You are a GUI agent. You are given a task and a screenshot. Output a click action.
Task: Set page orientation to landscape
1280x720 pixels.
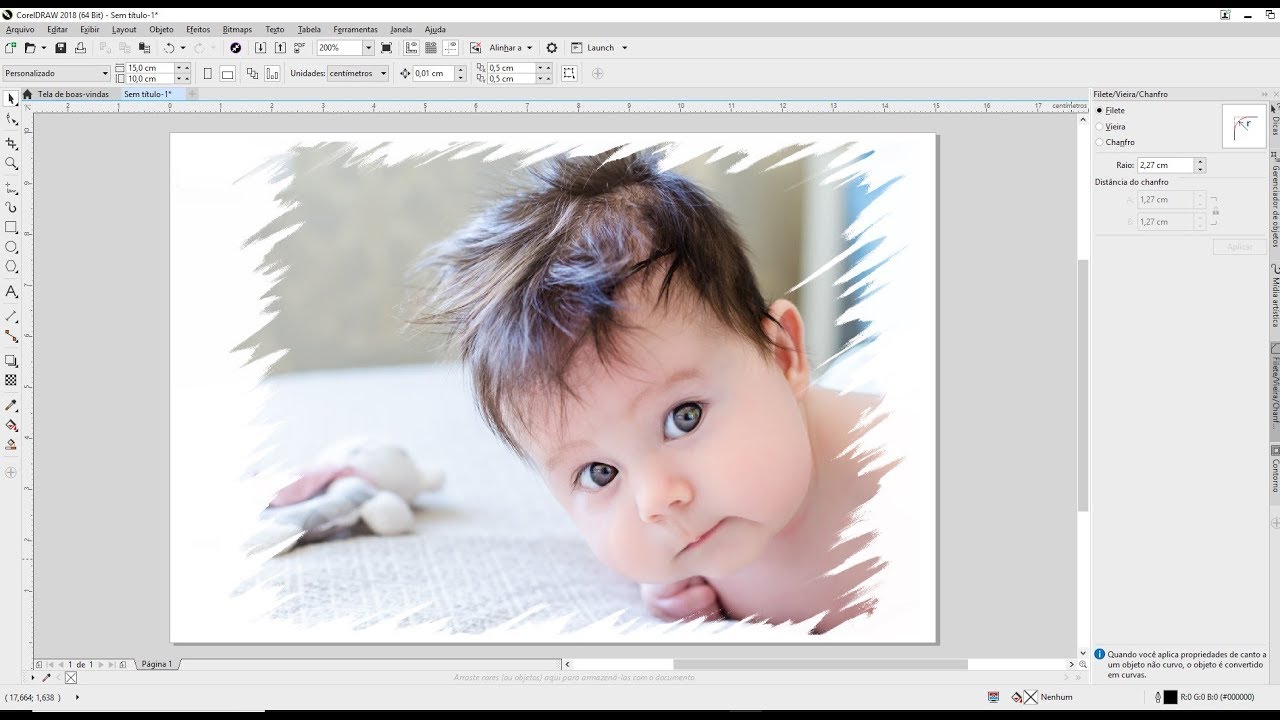coord(227,73)
